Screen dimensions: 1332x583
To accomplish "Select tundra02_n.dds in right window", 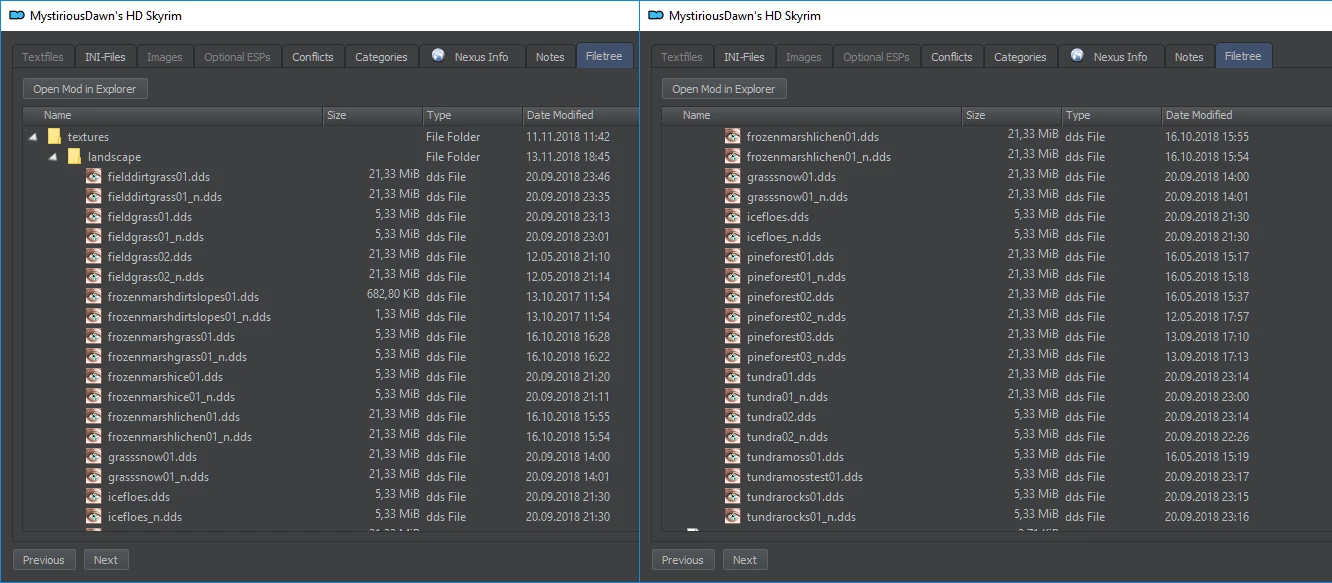I will click(x=787, y=437).
